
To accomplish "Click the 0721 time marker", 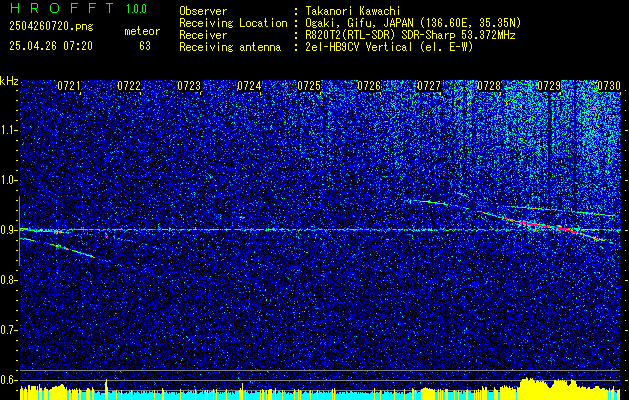I will (69, 86).
